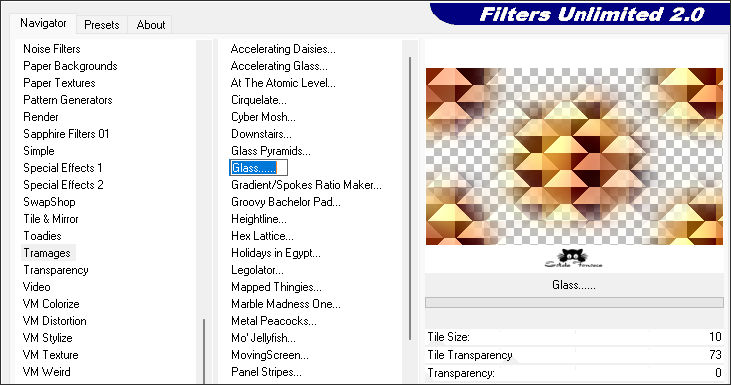Click the highlighted Glass filter entry
This screenshot has height=385, width=731.
[x=258, y=168]
